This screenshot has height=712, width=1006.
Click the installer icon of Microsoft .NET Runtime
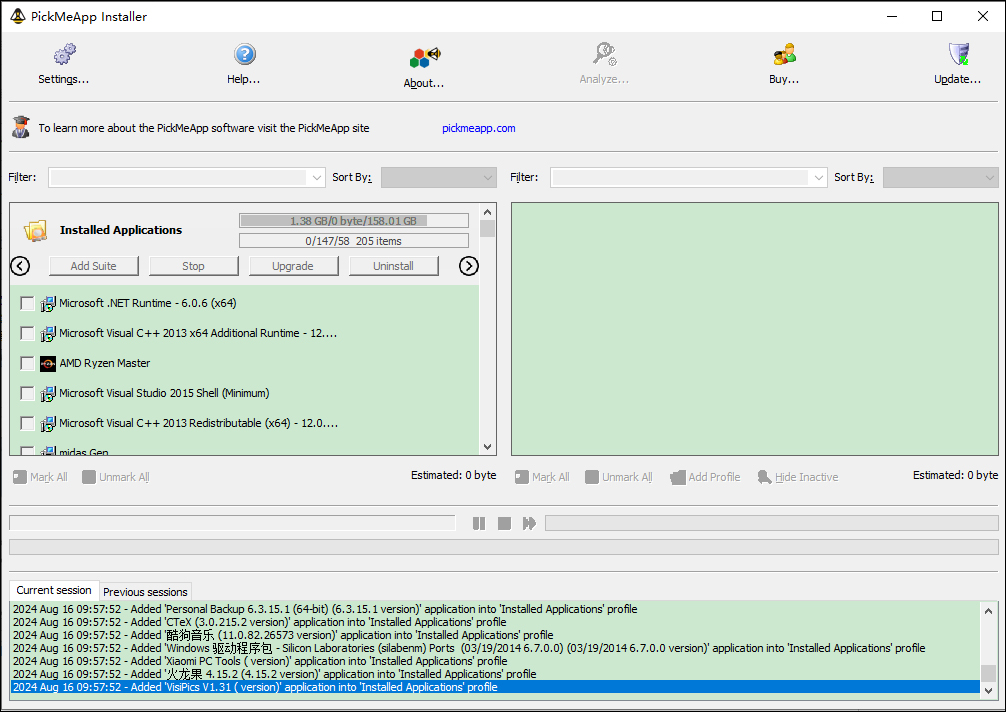coord(48,303)
